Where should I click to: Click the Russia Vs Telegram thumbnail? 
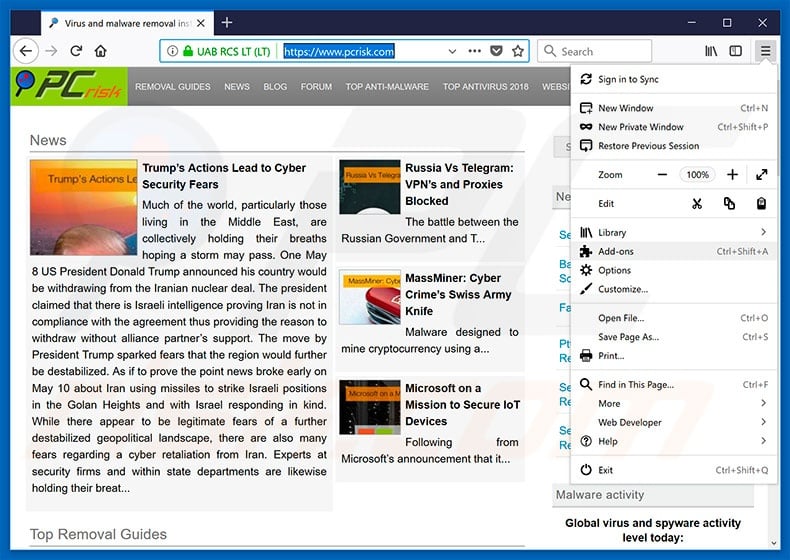[x=370, y=187]
